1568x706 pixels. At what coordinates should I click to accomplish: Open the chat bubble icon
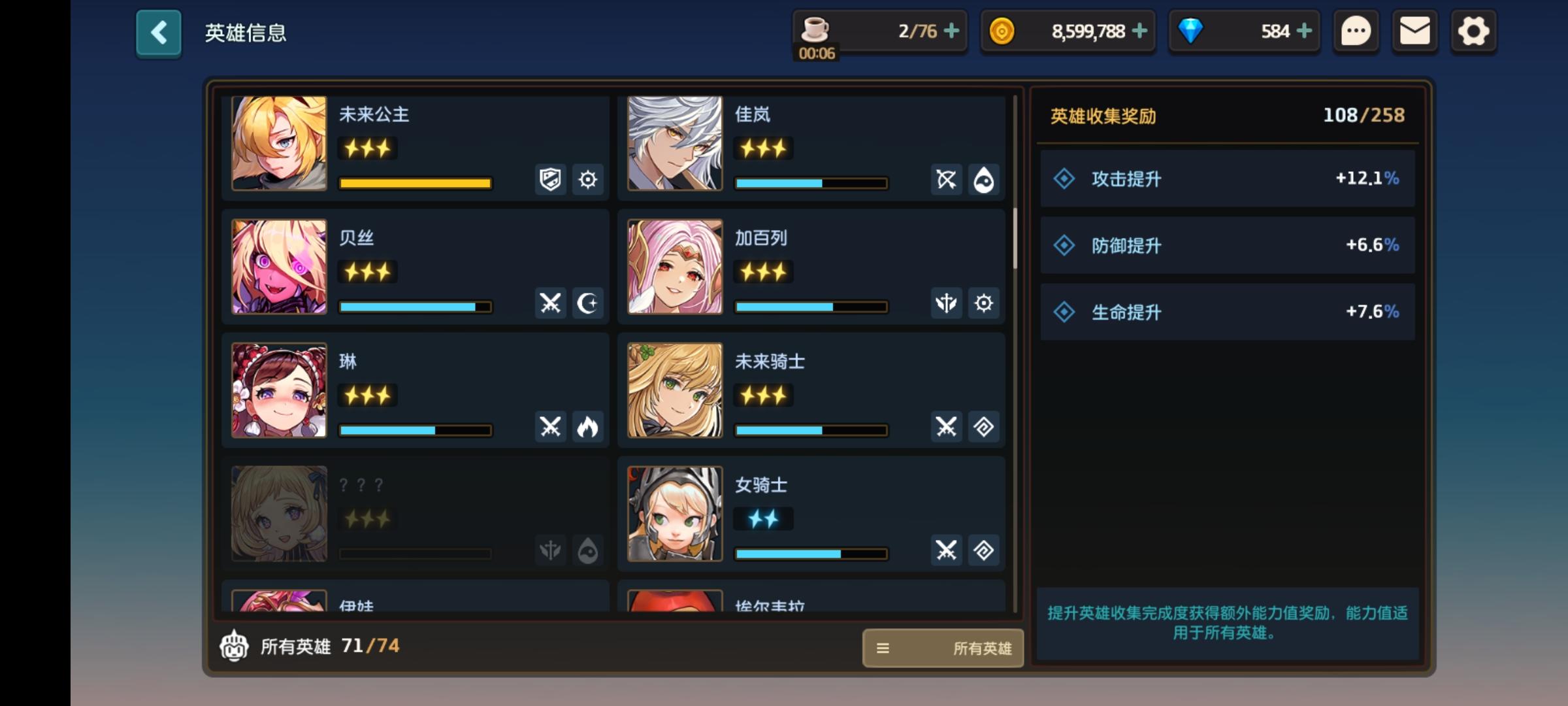pyautogui.click(x=1356, y=31)
